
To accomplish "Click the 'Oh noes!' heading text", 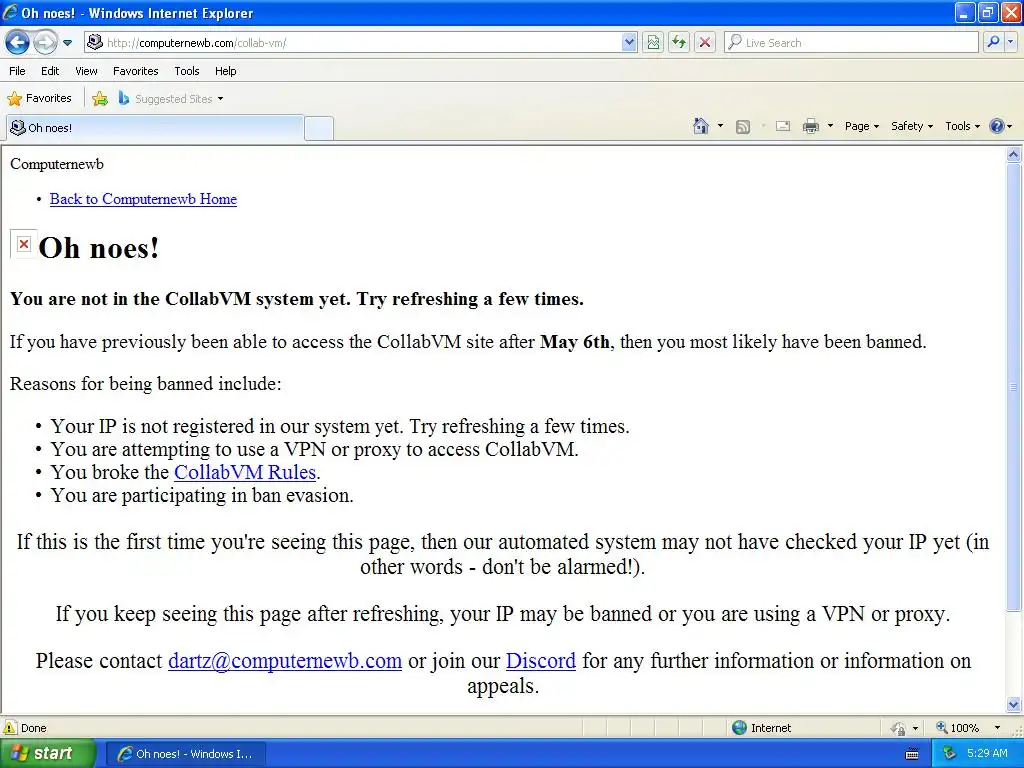I will 99,248.
